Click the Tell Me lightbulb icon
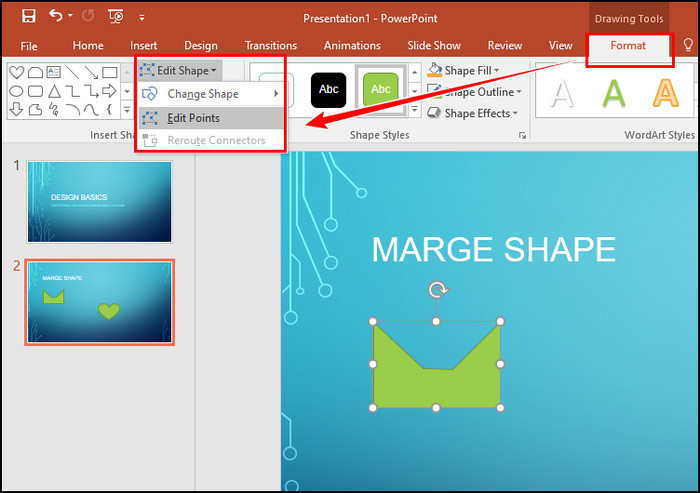The height and width of the screenshot is (493, 700). click(688, 45)
